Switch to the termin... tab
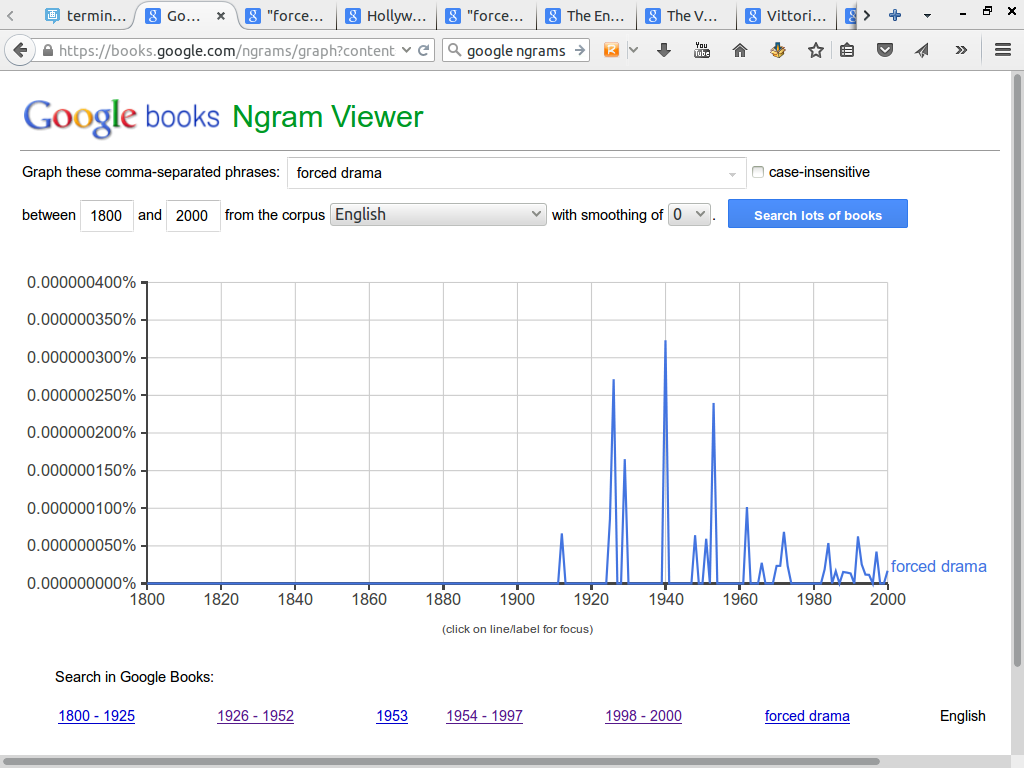The height and width of the screenshot is (768, 1024). (x=86, y=16)
